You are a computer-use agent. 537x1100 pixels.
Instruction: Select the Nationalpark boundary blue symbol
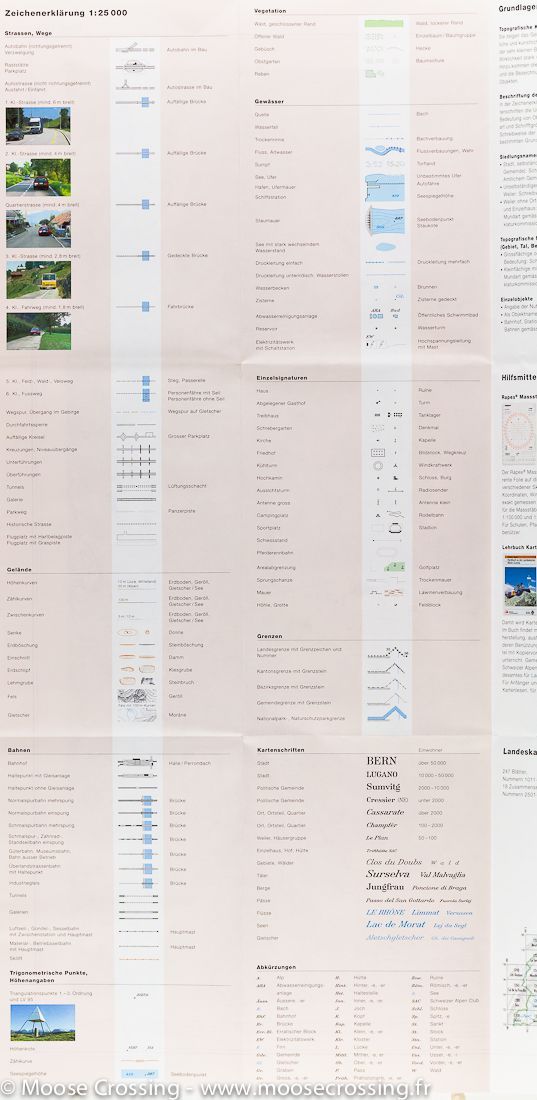point(385,715)
